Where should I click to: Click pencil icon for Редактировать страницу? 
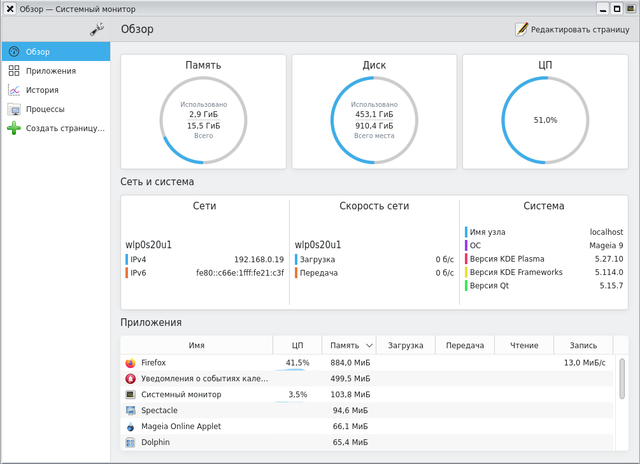[521, 29]
